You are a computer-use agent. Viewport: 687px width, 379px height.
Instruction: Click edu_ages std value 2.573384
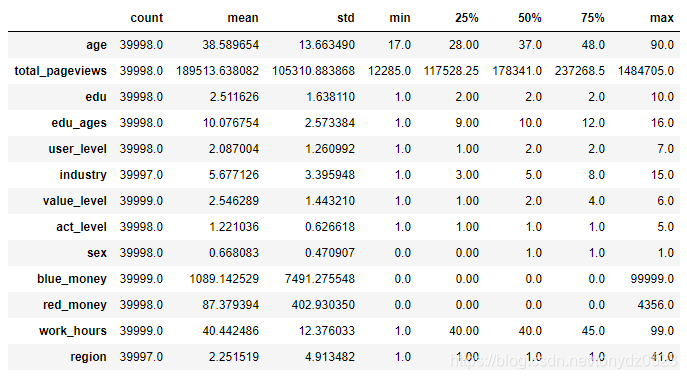[330, 123]
